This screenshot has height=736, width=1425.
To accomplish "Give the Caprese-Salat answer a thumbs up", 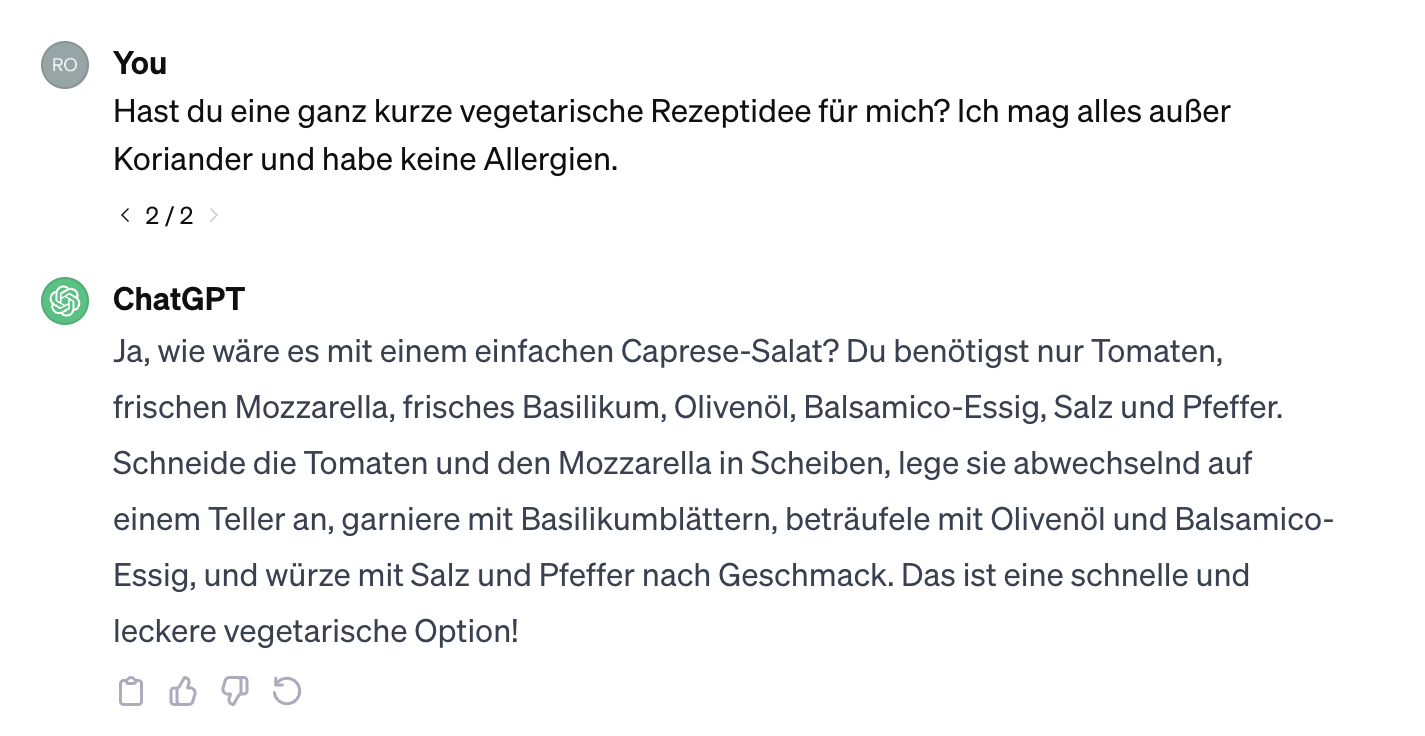I will [182, 690].
